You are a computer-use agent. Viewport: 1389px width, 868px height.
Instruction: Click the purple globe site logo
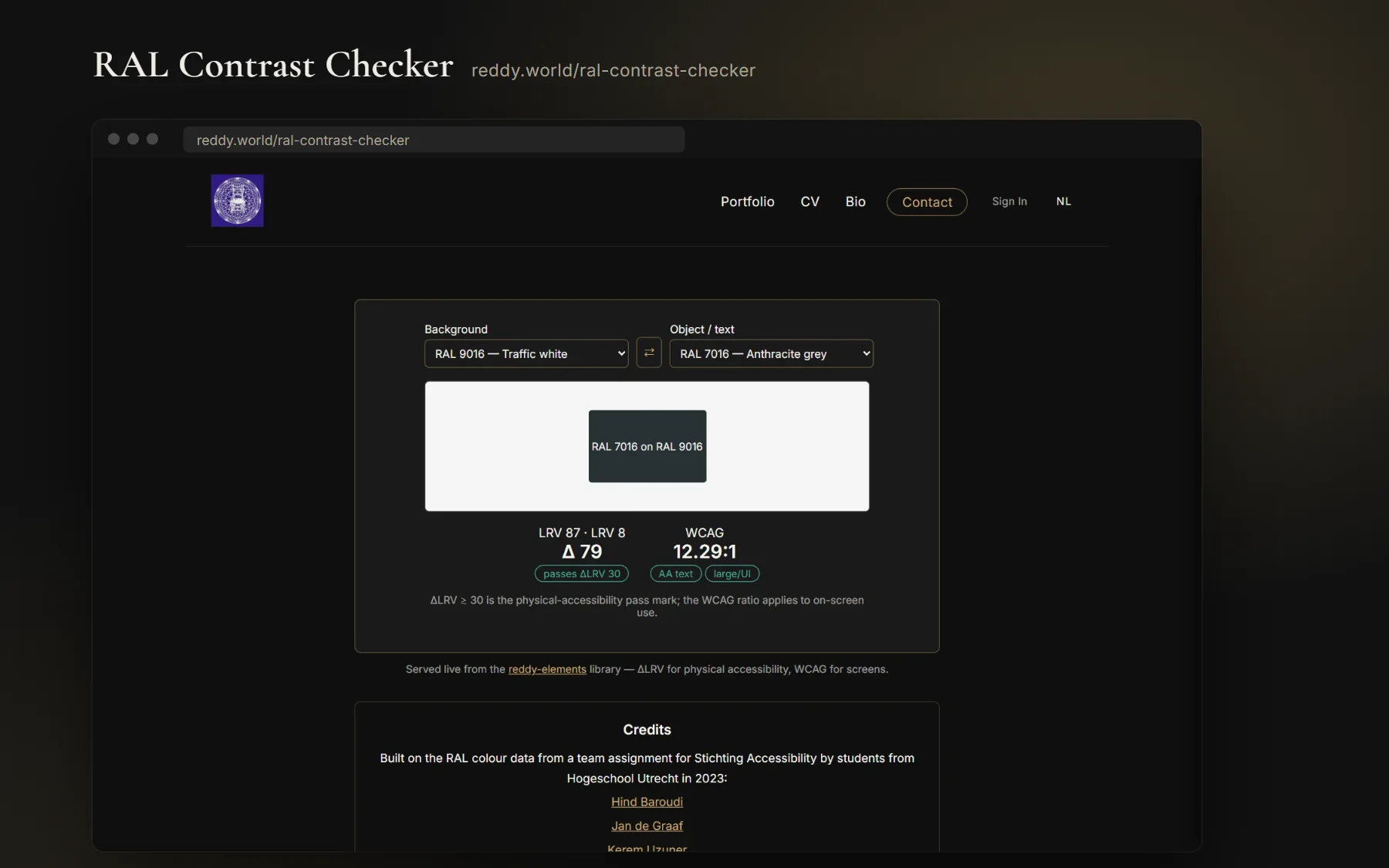237,201
